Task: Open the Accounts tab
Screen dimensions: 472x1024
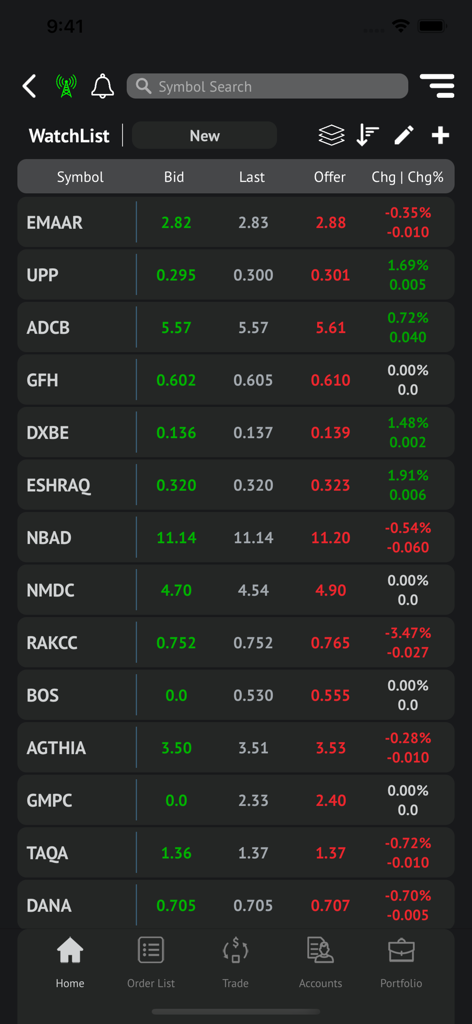Action: [321, 963]
